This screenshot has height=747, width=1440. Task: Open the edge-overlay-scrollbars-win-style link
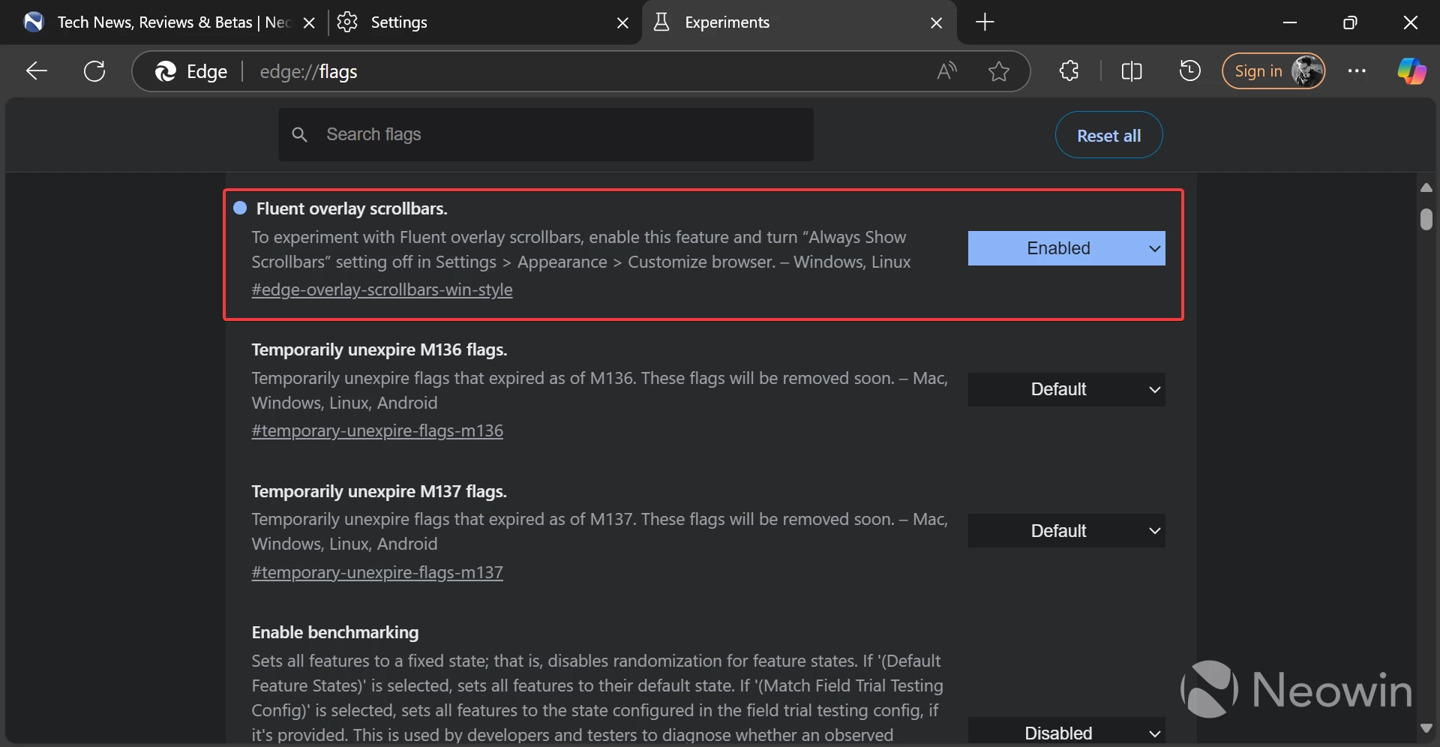(382, 289)
